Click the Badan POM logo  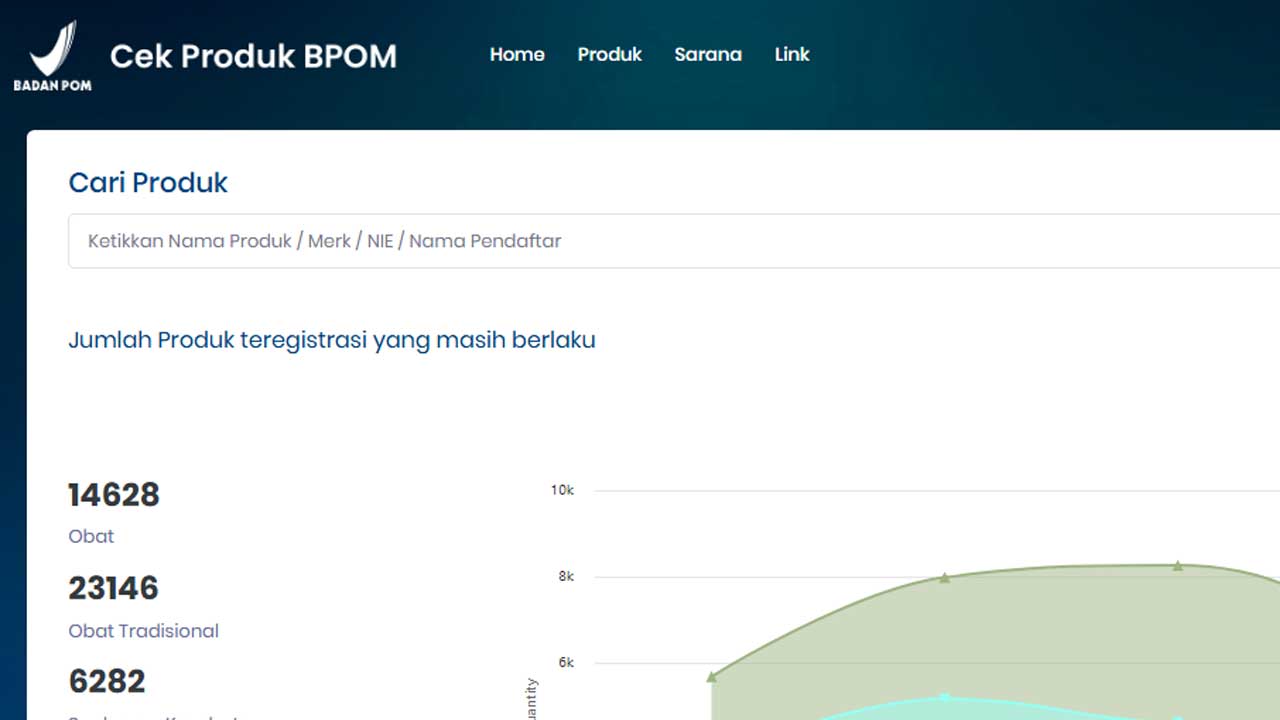click(x=52, y=55)
